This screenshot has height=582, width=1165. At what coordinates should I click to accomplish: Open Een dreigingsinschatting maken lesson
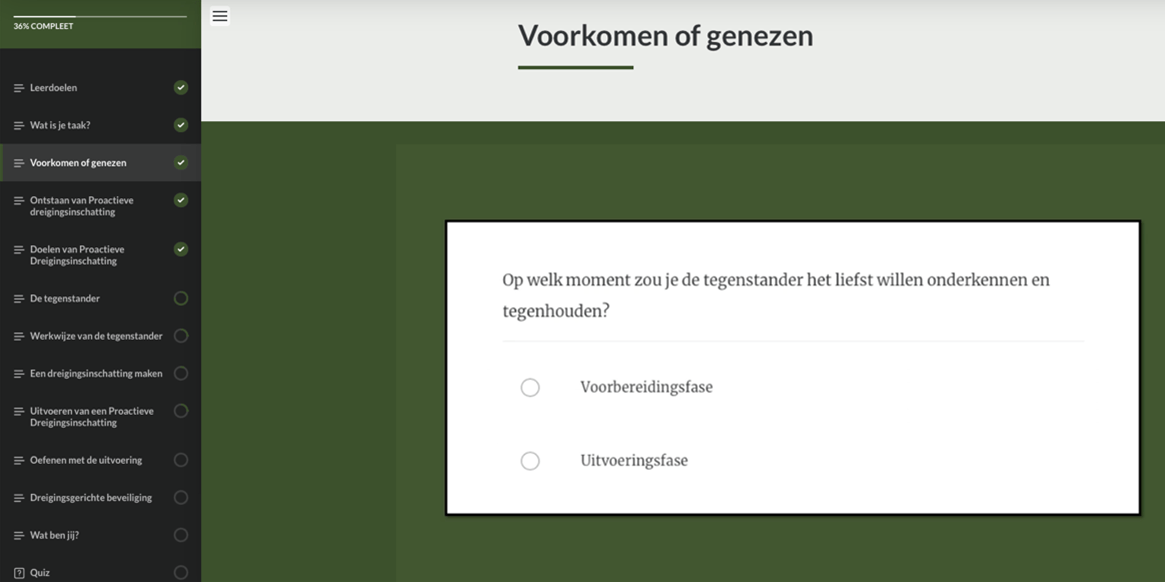point(96,374)
